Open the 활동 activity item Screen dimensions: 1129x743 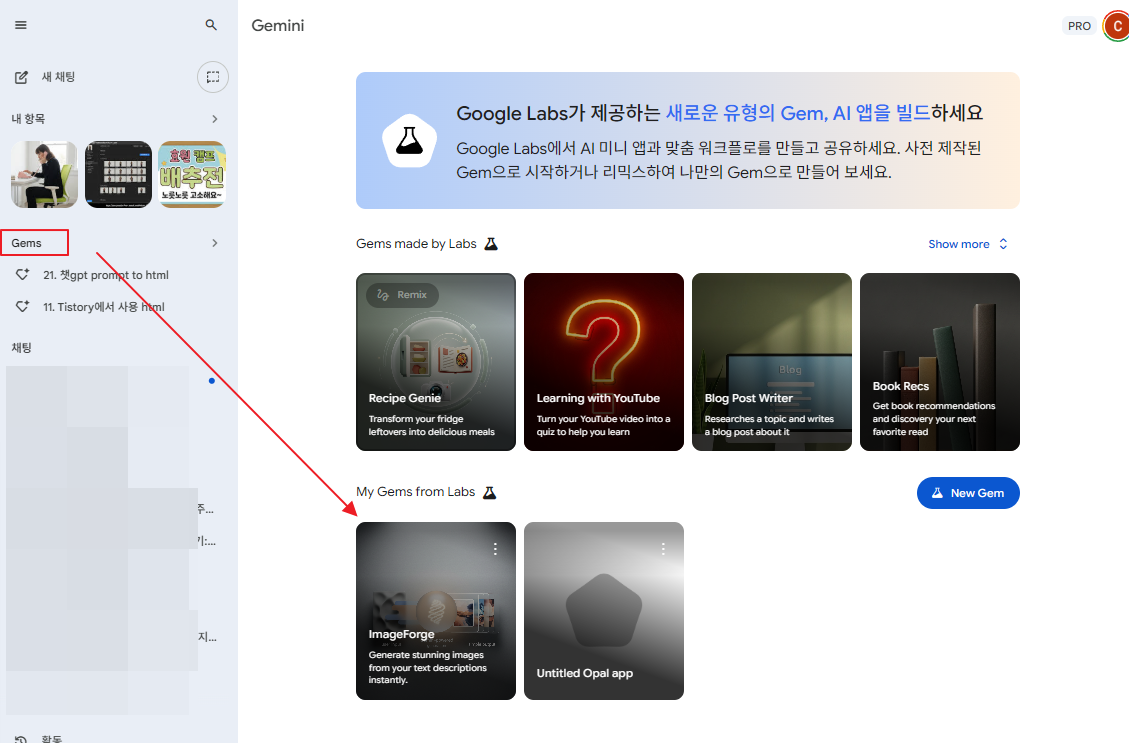click(x=52, y=739)
